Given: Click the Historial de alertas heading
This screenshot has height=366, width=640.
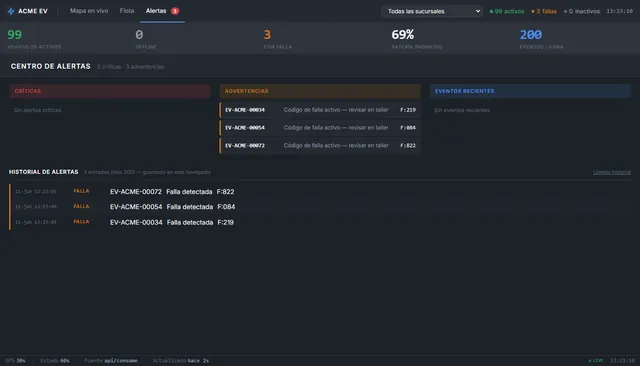Looking at the screenshot, I should point(44,172).
